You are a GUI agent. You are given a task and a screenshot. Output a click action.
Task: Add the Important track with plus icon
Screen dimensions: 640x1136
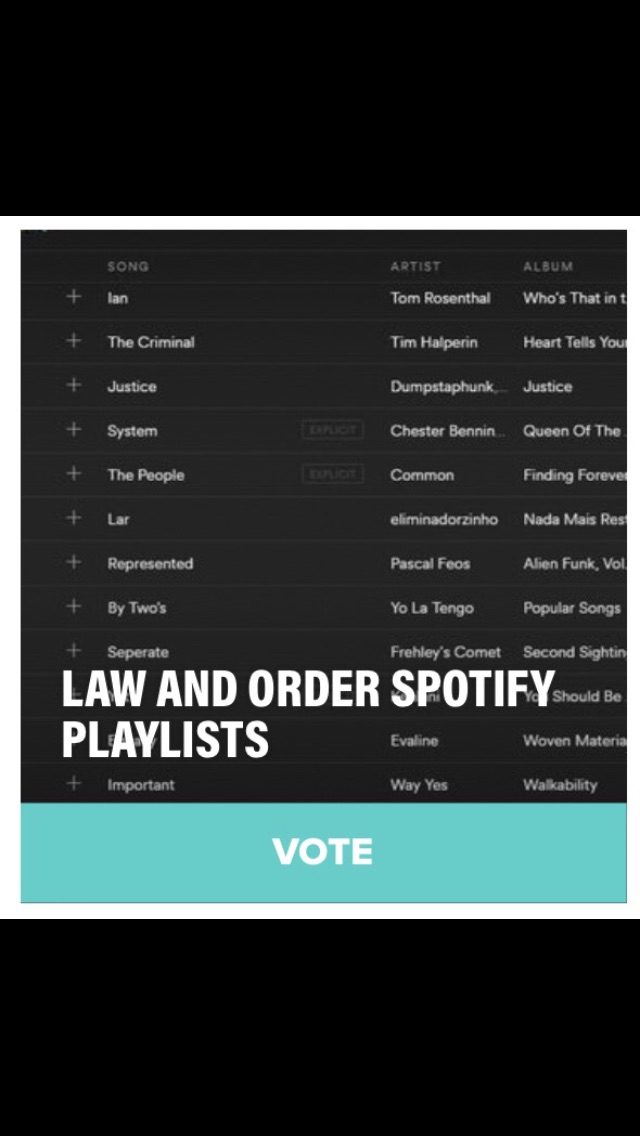[x=73, y=783]
